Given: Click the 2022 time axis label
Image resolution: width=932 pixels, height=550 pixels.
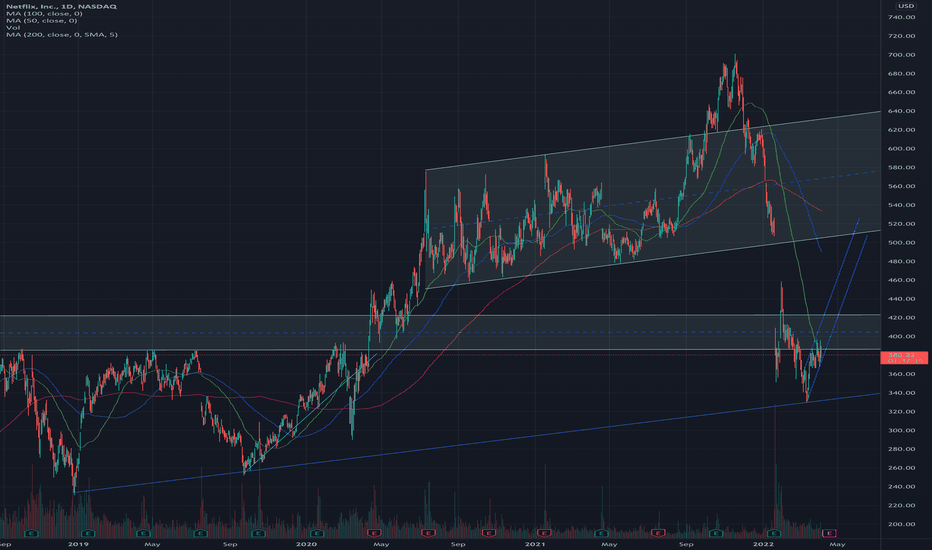Looking at the screenshot, I should 763,544.
